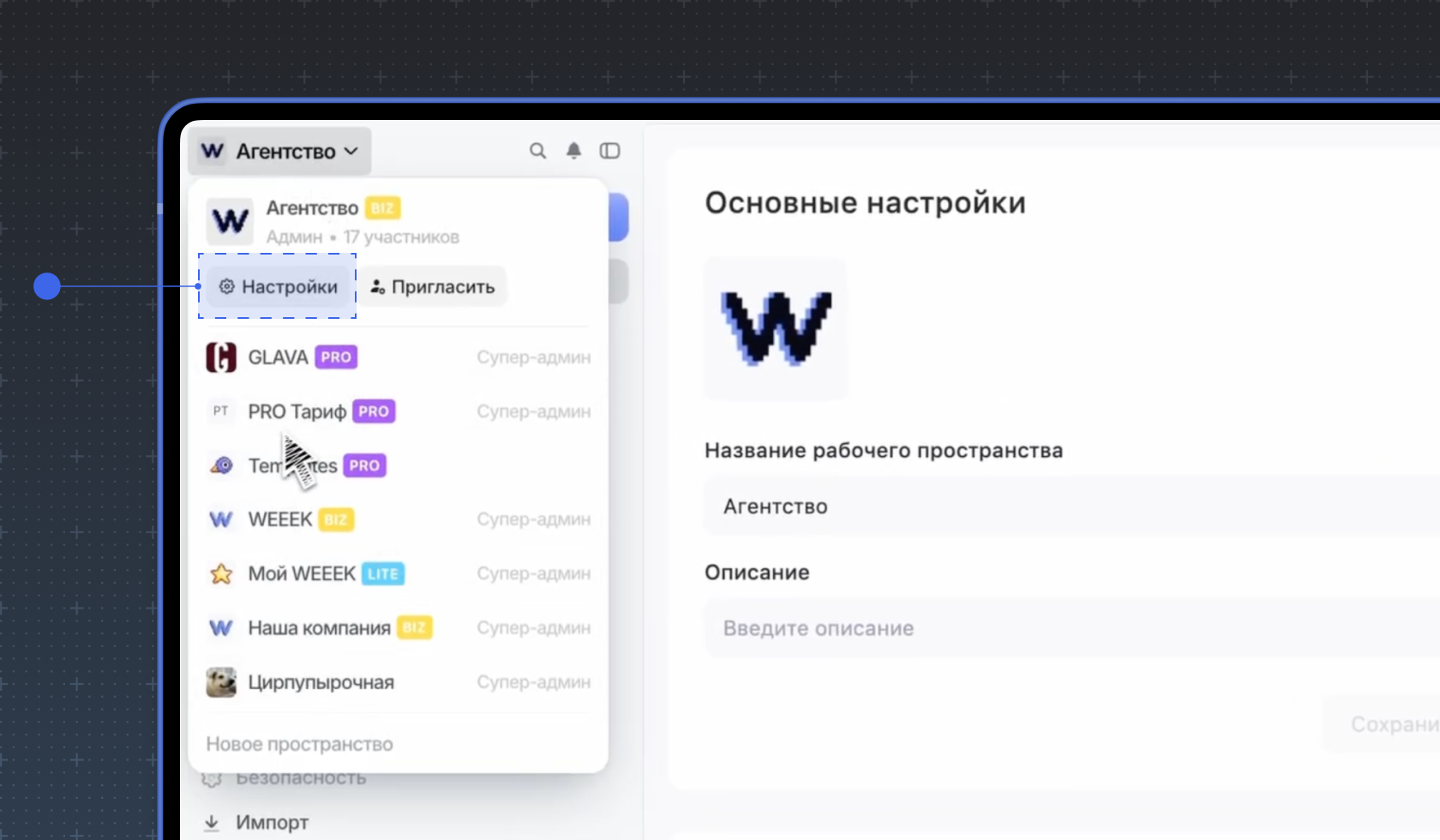Click the Сохранить button
Screen dimensions: 1440x840
tap(1390, 723)
